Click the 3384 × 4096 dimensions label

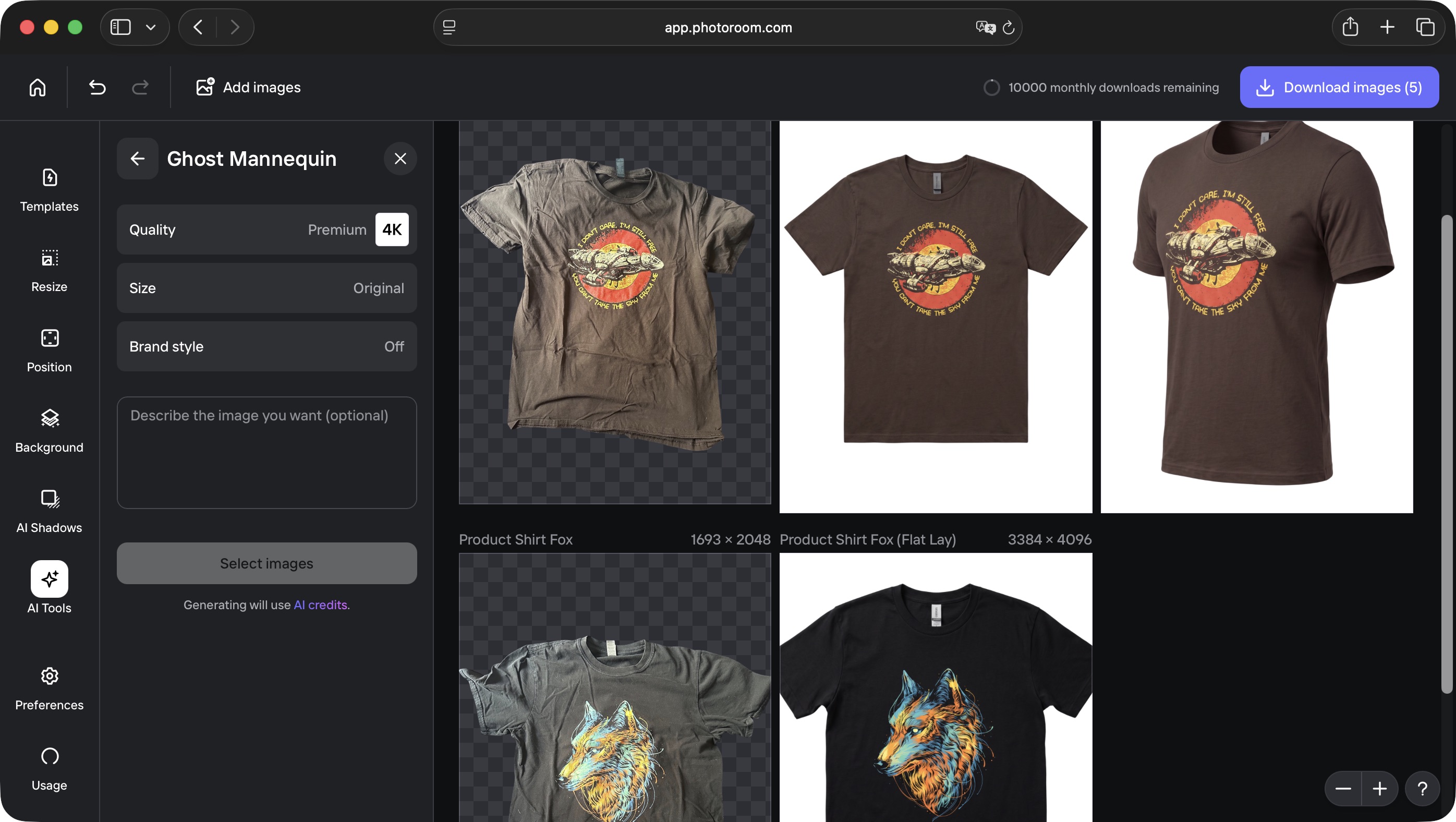tap(1050, 539)
